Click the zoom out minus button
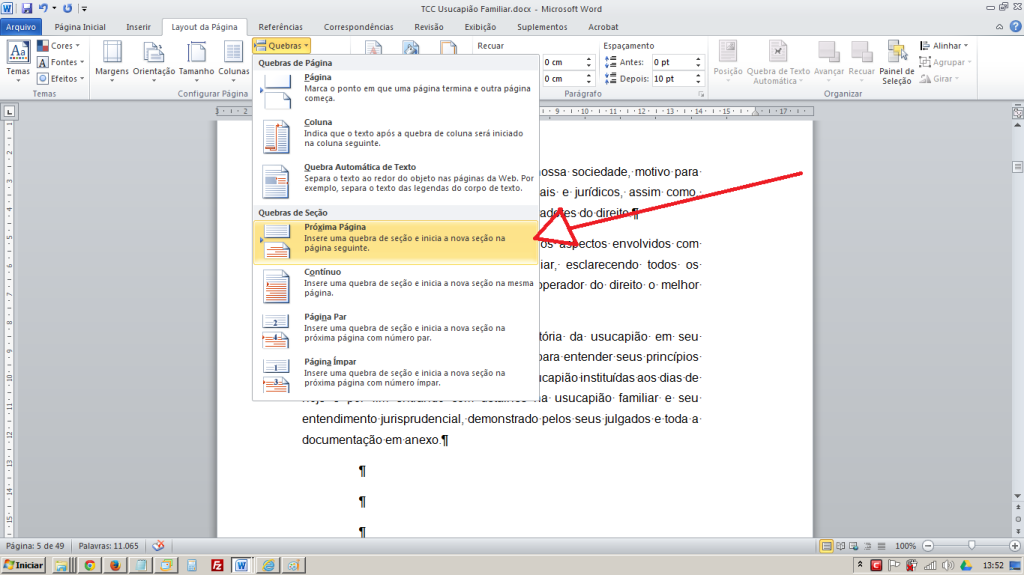The height and width of the screenshot is (575, 1024). (928, 546)
